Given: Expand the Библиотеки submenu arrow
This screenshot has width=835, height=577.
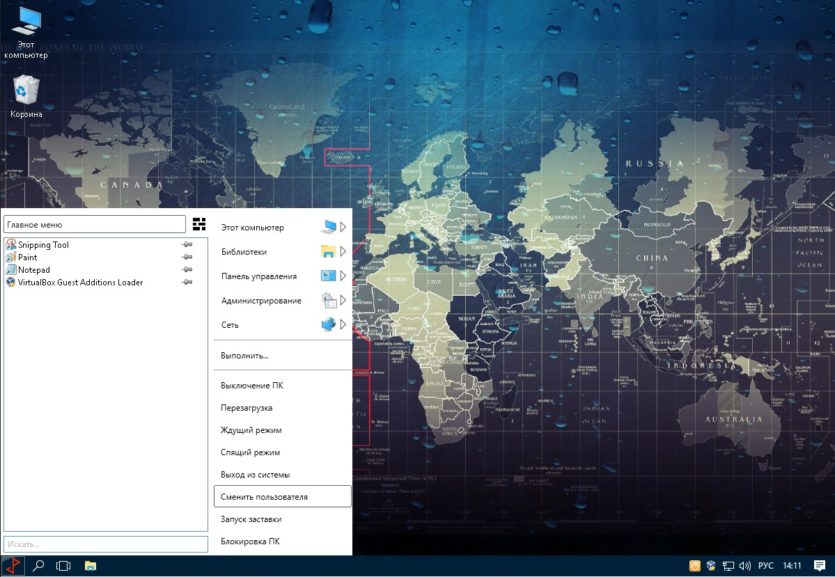Looking at the screenshot, I should [343, 251].
